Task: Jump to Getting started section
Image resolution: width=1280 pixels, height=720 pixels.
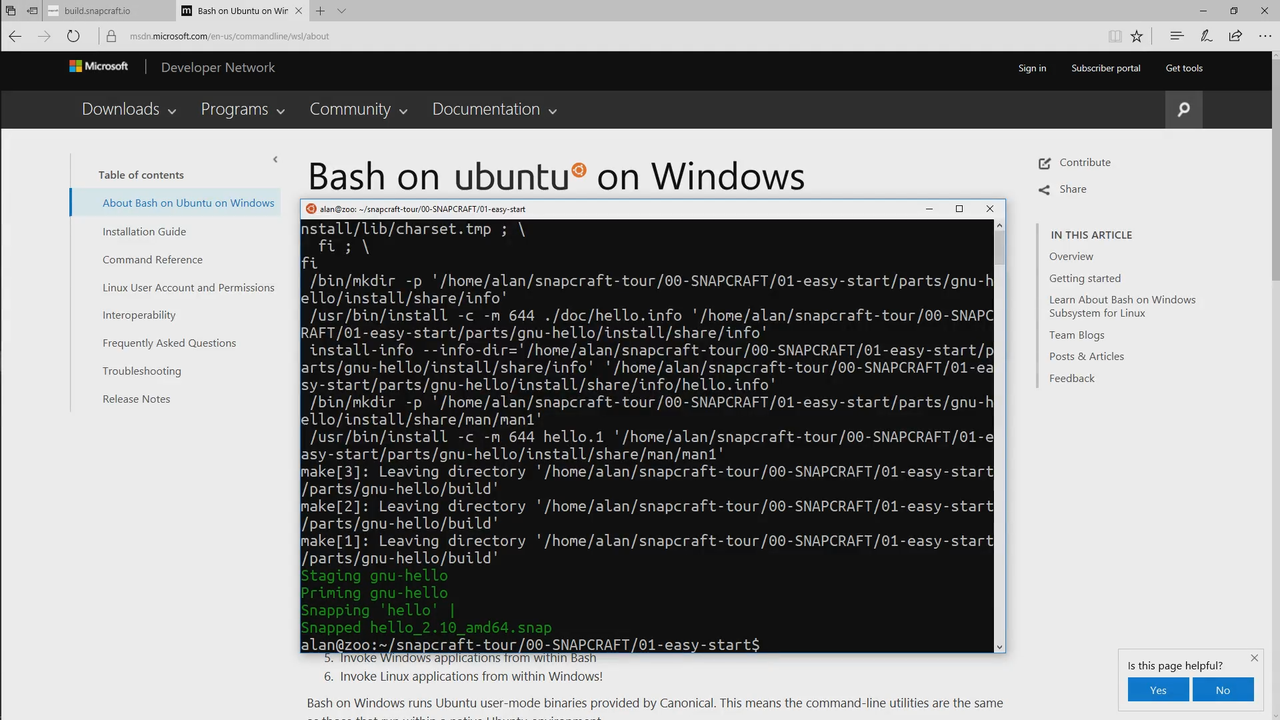Action: coord(1085,278)
